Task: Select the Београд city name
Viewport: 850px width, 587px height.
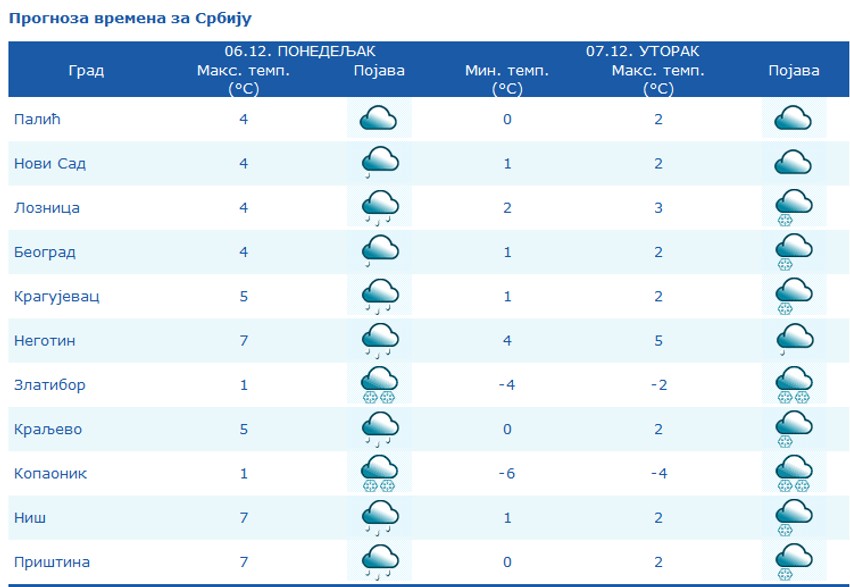Action: point(44,252)
